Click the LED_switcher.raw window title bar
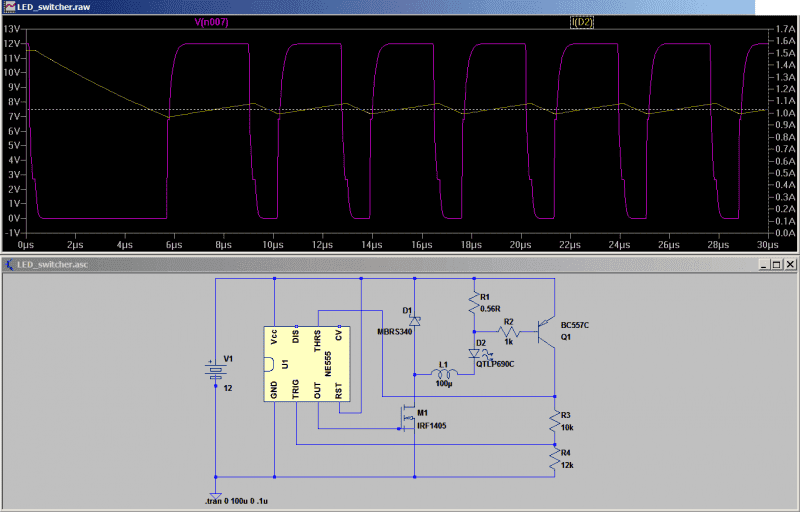Viewport: 800px width, 512px height. pos(300,6)
